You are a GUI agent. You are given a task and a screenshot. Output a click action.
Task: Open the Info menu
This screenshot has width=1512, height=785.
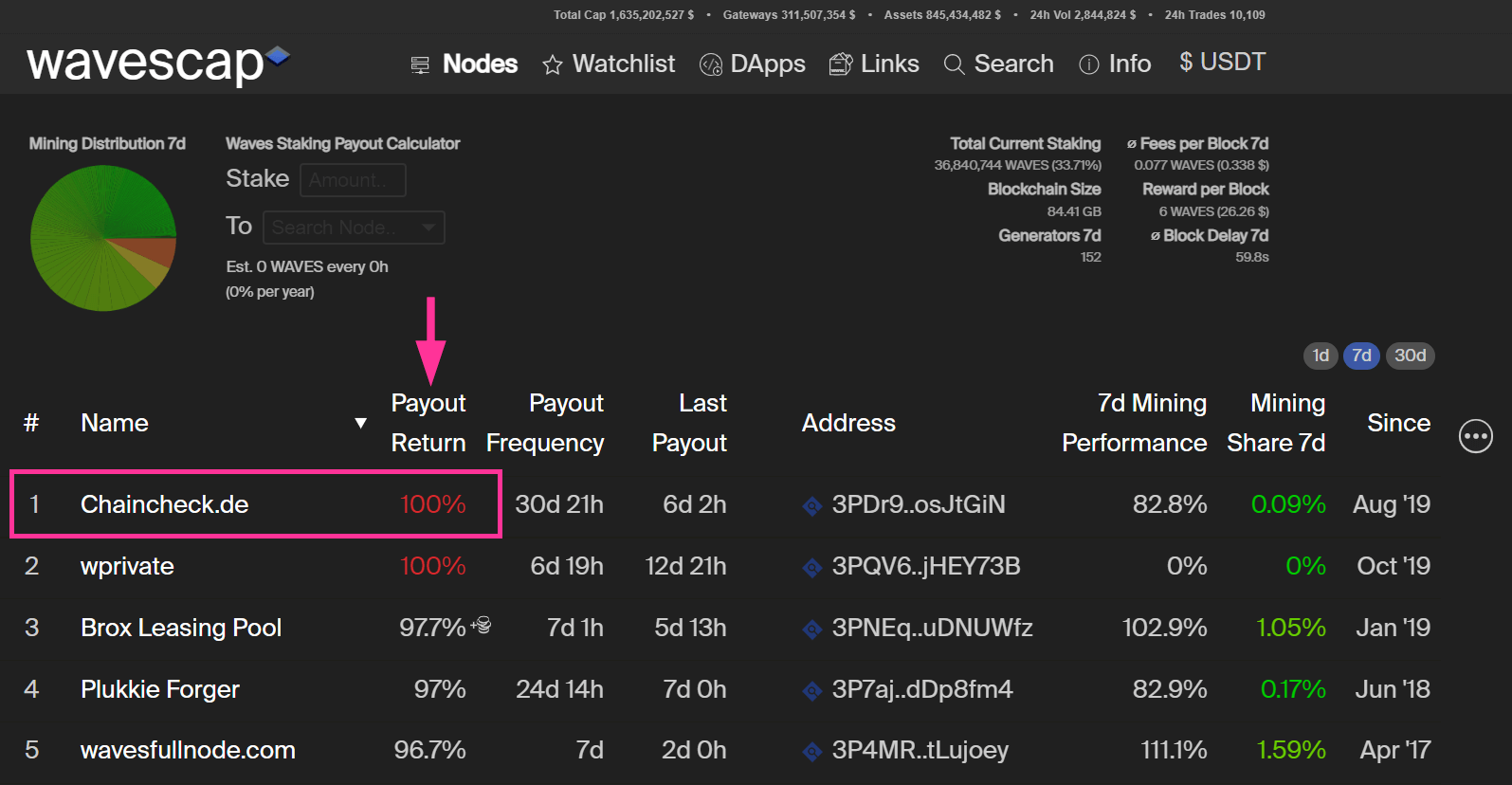(1130, 64)
